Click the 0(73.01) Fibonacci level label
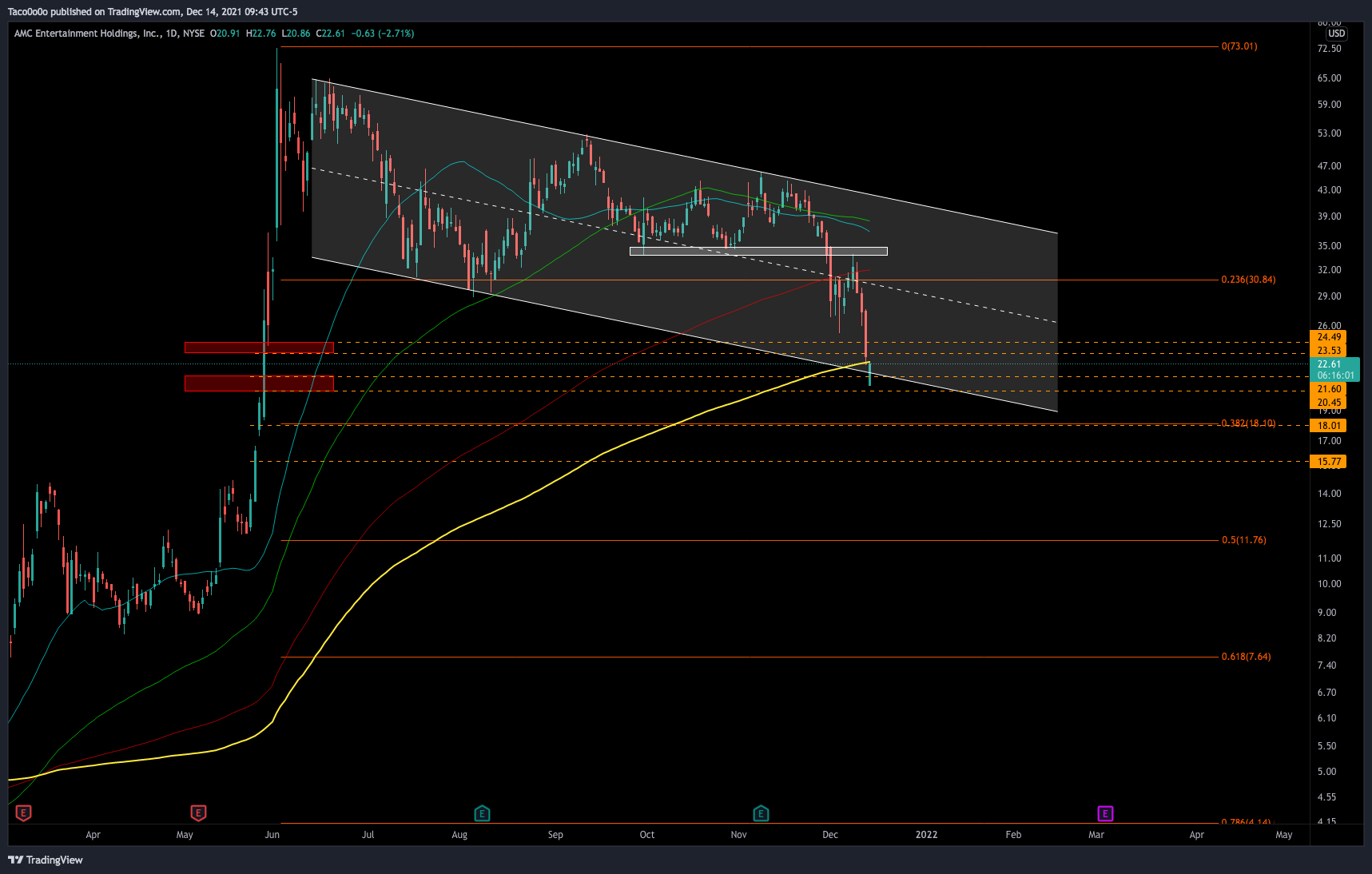The image size is (1372, 874). 1239,46
